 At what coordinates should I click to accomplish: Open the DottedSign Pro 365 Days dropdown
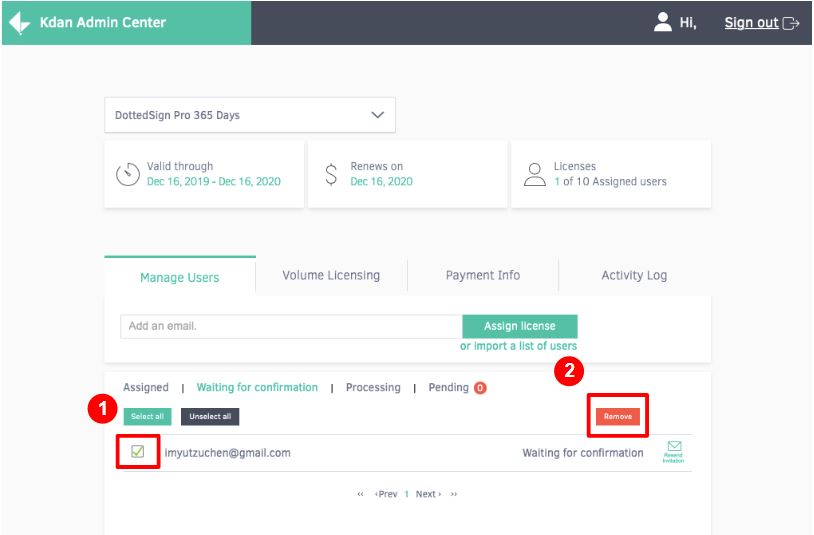(x=250, y=115)
